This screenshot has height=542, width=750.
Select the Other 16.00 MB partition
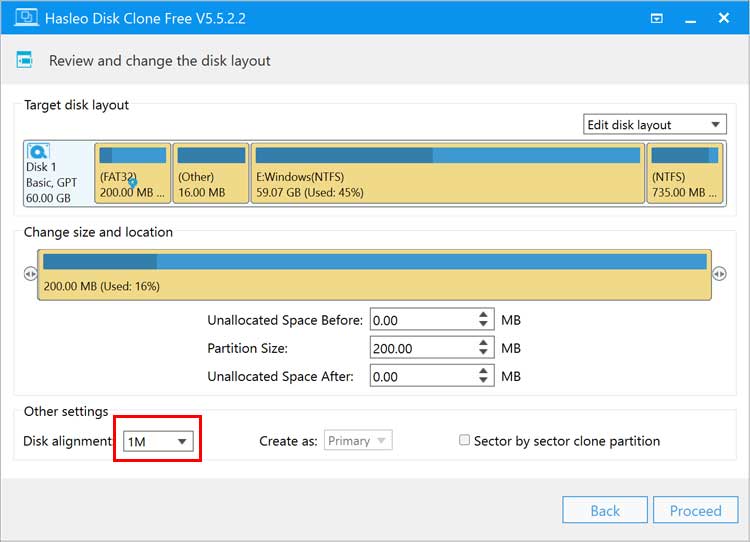click(x=211, y=173)
